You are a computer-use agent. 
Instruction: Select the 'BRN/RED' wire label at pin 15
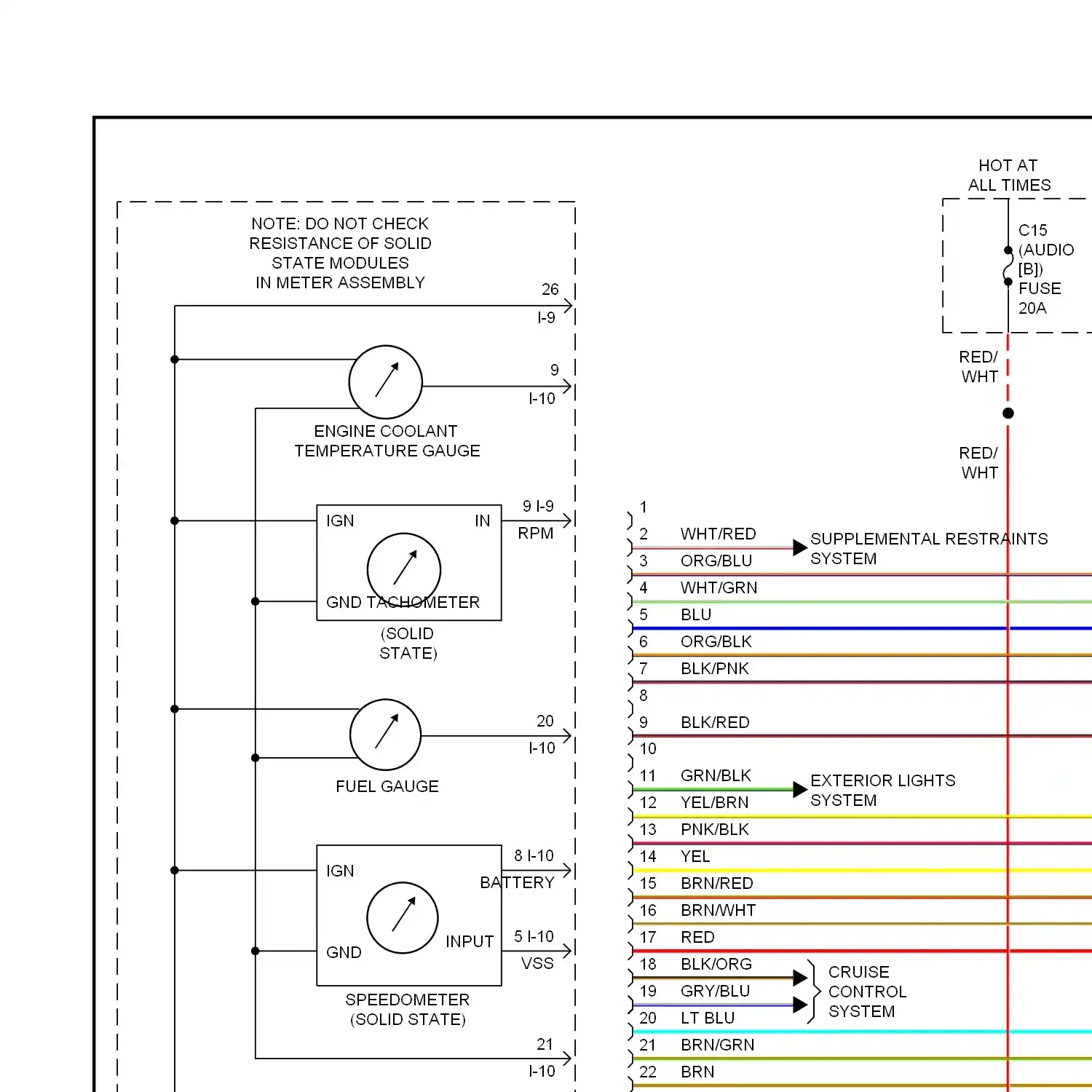(x=717, y=883)
